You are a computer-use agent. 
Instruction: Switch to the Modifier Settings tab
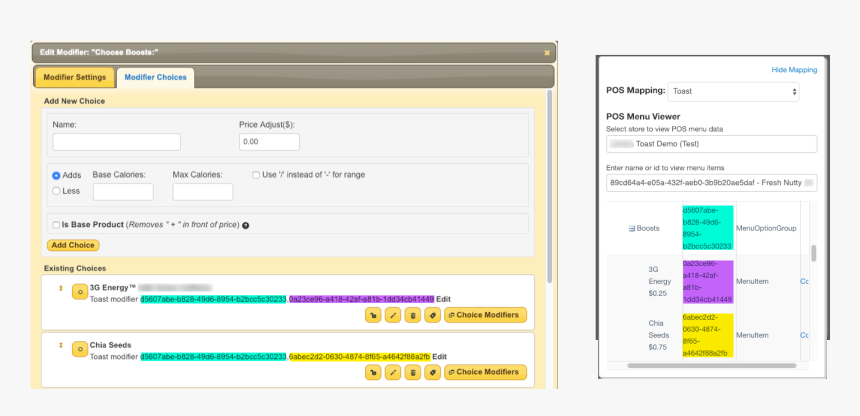[75, 77]
